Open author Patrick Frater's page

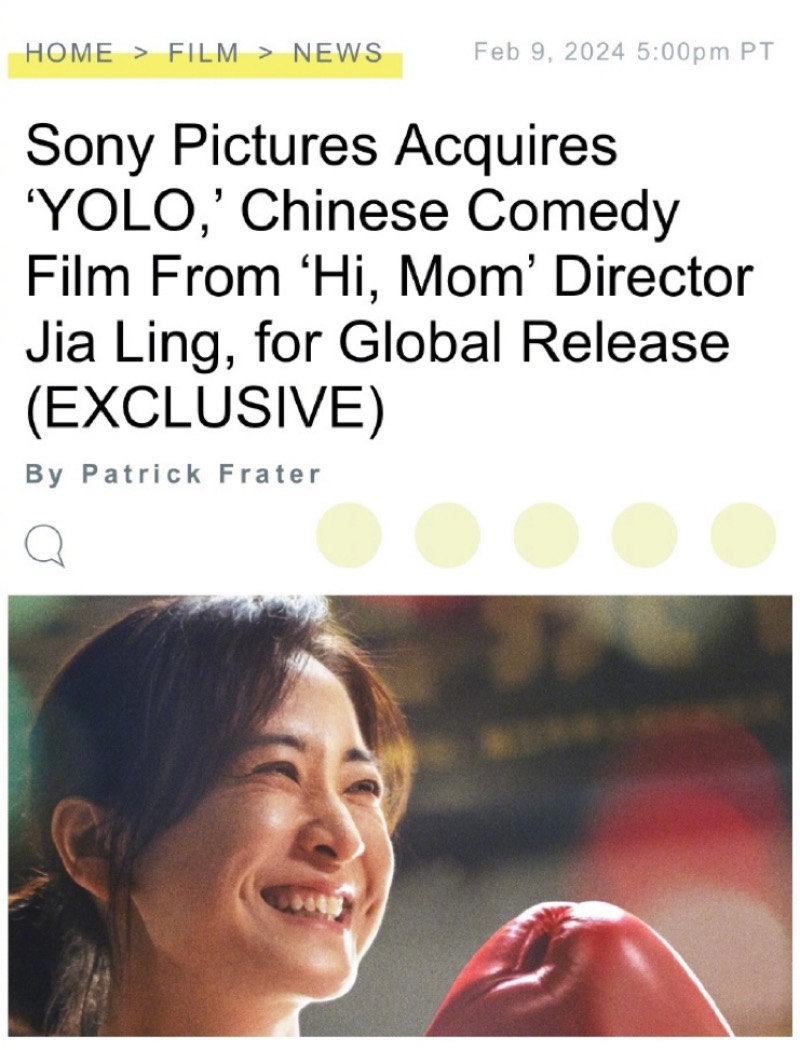tap(201, 473)
